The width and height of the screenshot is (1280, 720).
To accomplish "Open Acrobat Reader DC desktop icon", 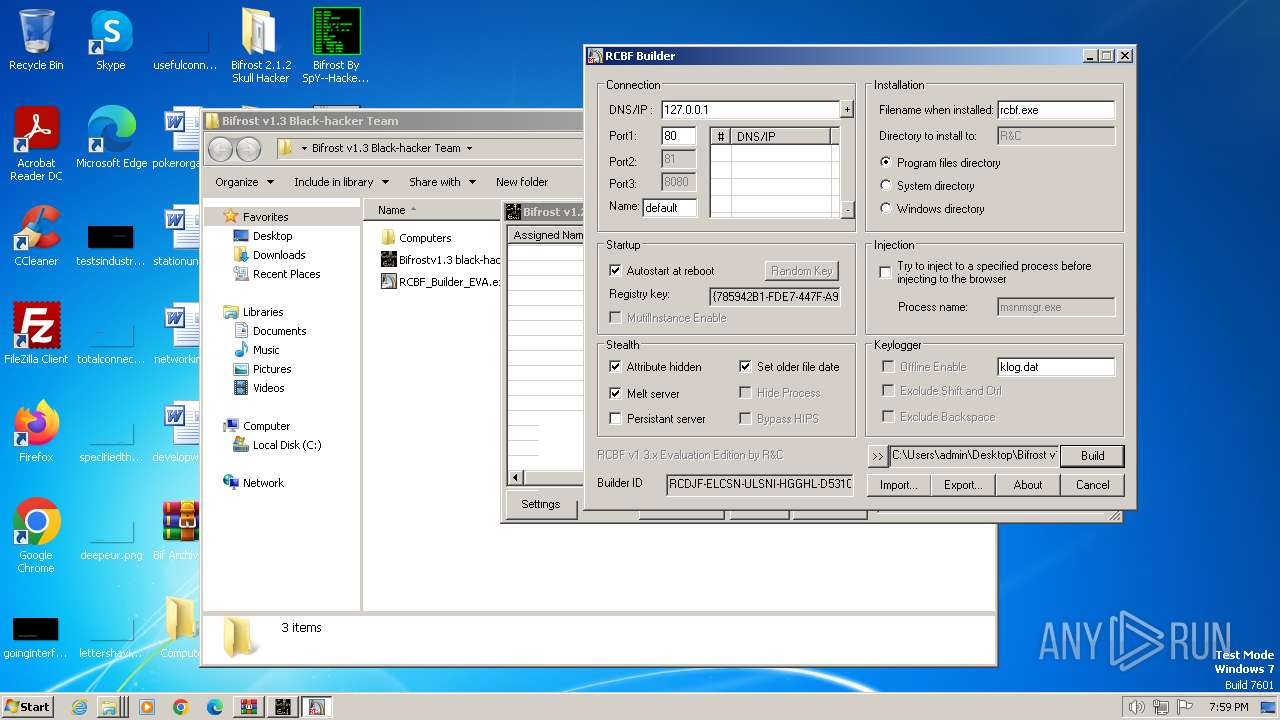I will 36,145.
